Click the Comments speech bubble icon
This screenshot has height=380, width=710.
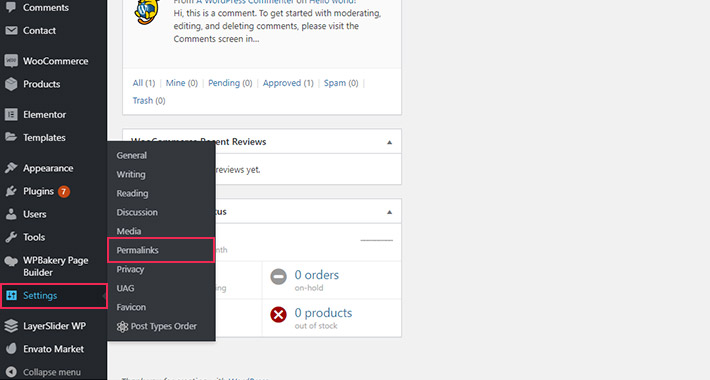(x=11, y=7)
